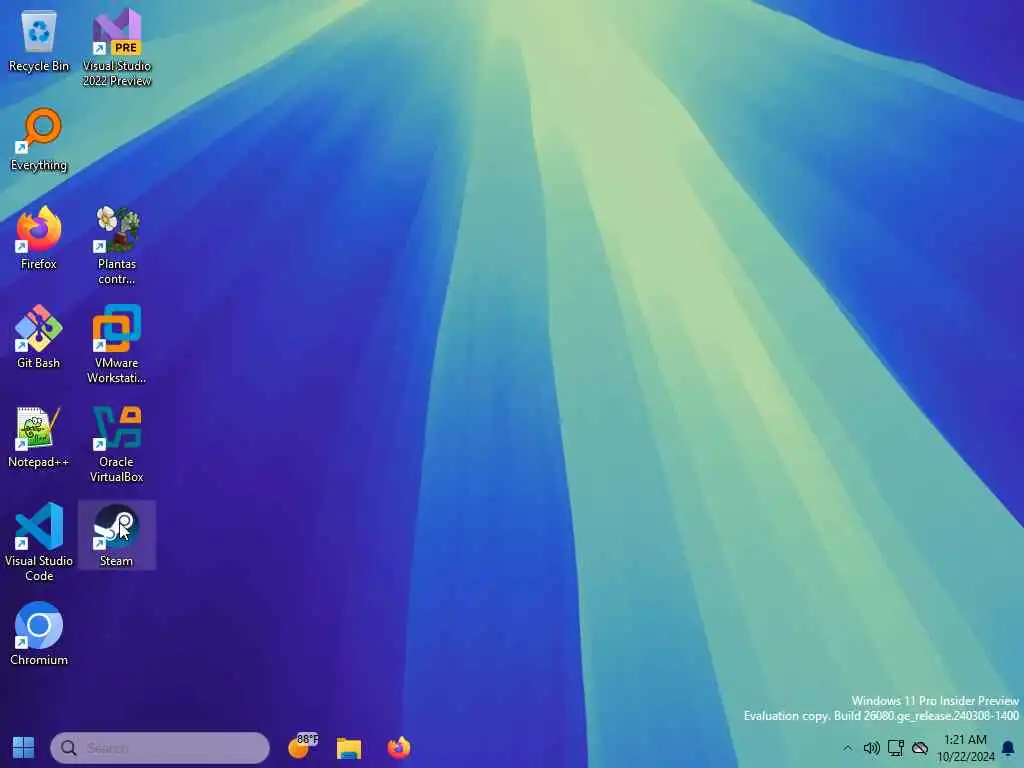Select the Firefox desktop shortcut

tap(39, 238)
